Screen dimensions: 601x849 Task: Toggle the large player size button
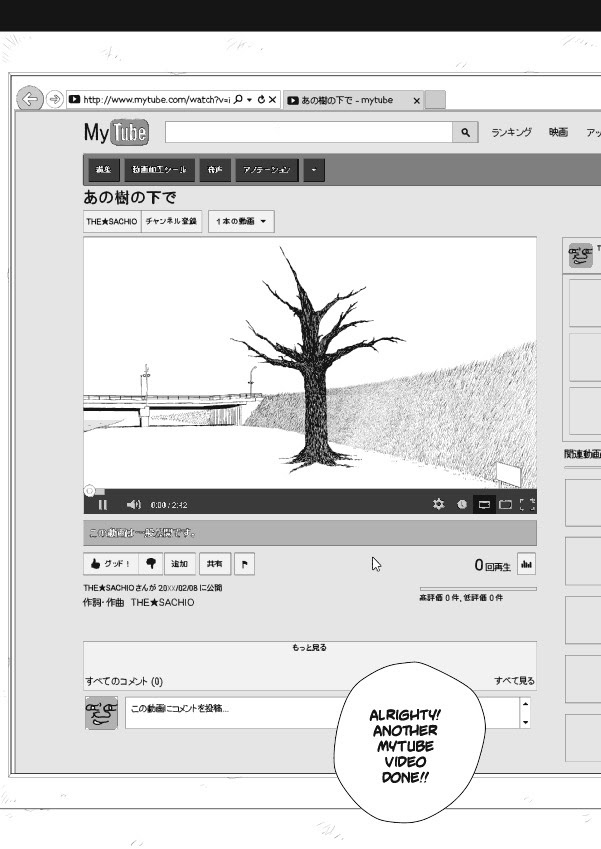506,505
